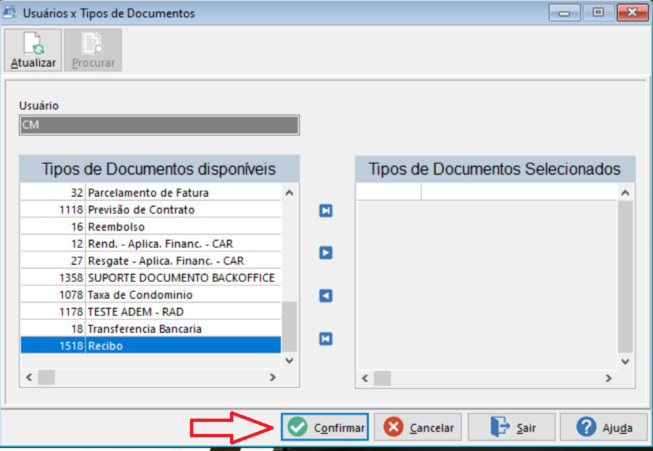653x451 pixels.
Task: Click the Usuário input field
Action: tap(159, 125)
